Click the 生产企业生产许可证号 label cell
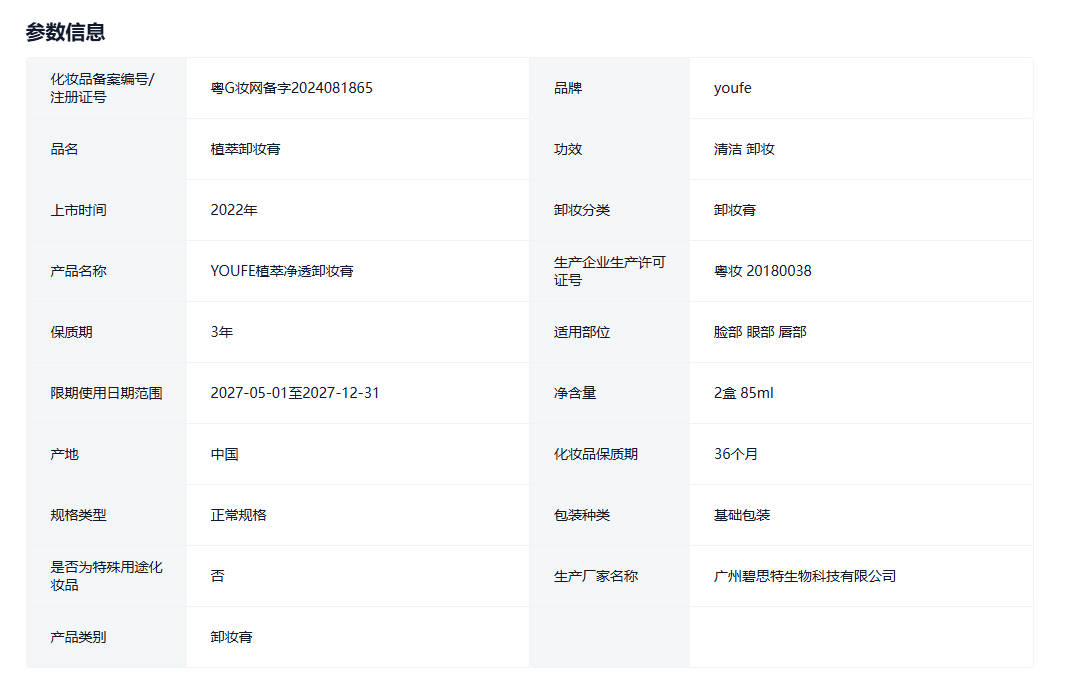Viewport: 1067px width, 694px height. (x=609, y=271)
